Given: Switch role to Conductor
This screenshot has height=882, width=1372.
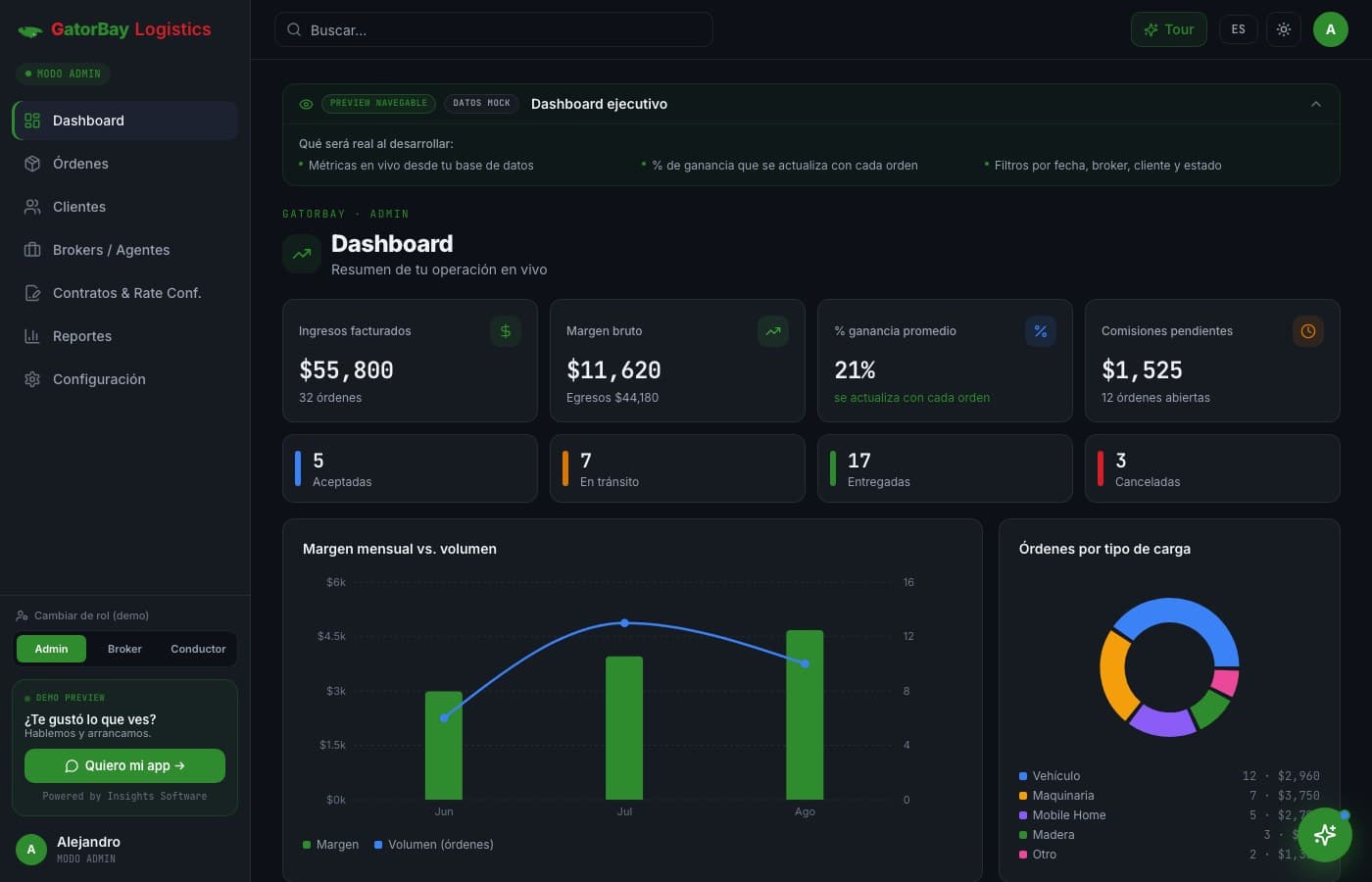Looking at the screenshot, I should pyautogui.click(x=198, y=649).
